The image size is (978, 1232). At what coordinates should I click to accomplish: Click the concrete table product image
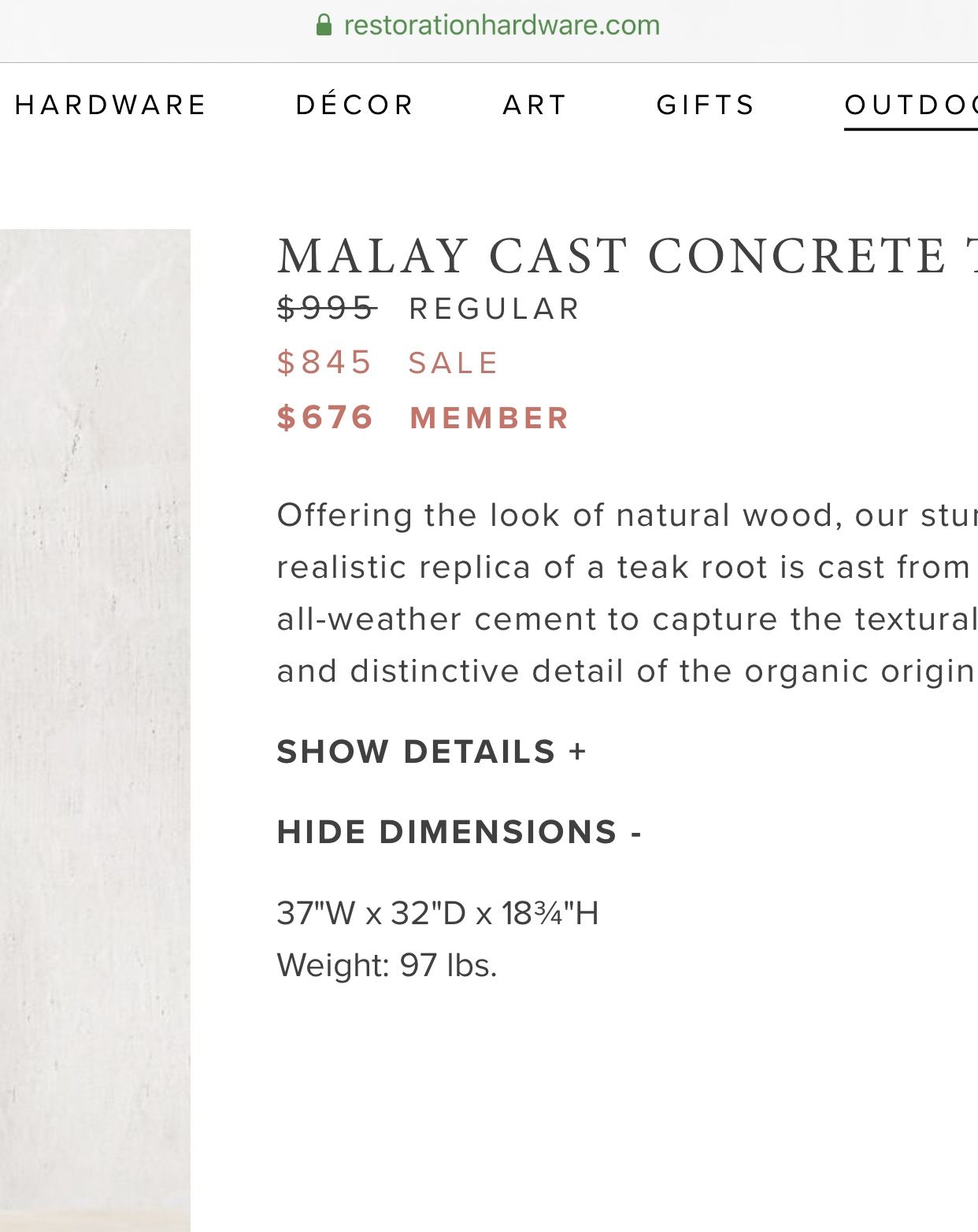(95, 730)
